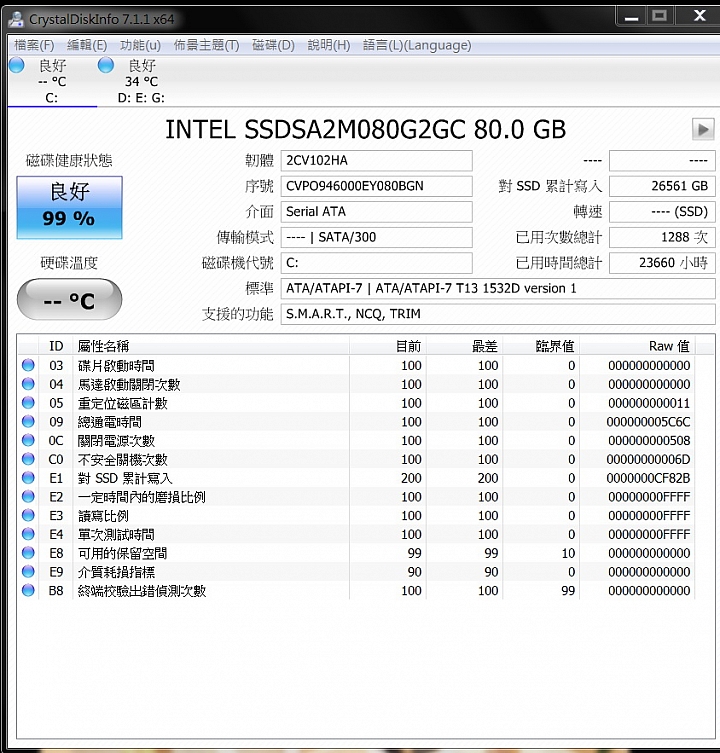The height and width of the screenshot is (753, 720).
Task: Open the 編輯(E) menu
Action: coord(87,45)
